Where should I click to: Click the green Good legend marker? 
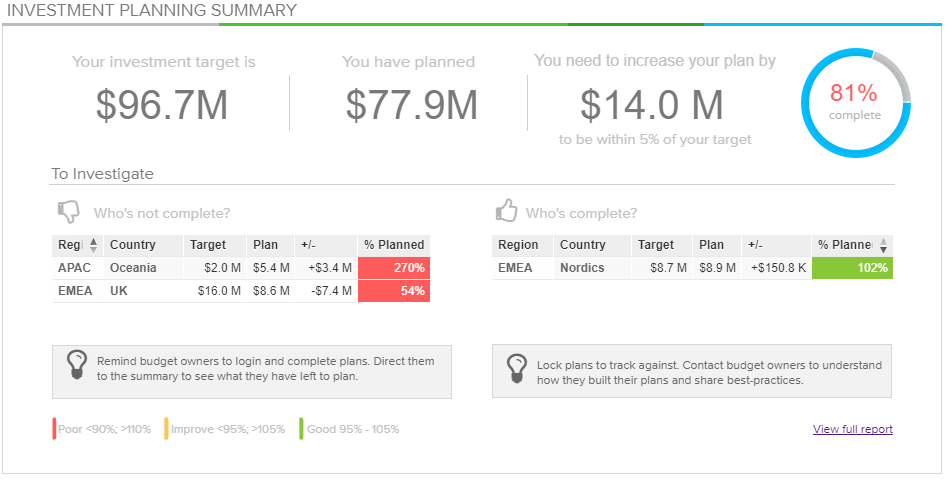tap(301, 429)
